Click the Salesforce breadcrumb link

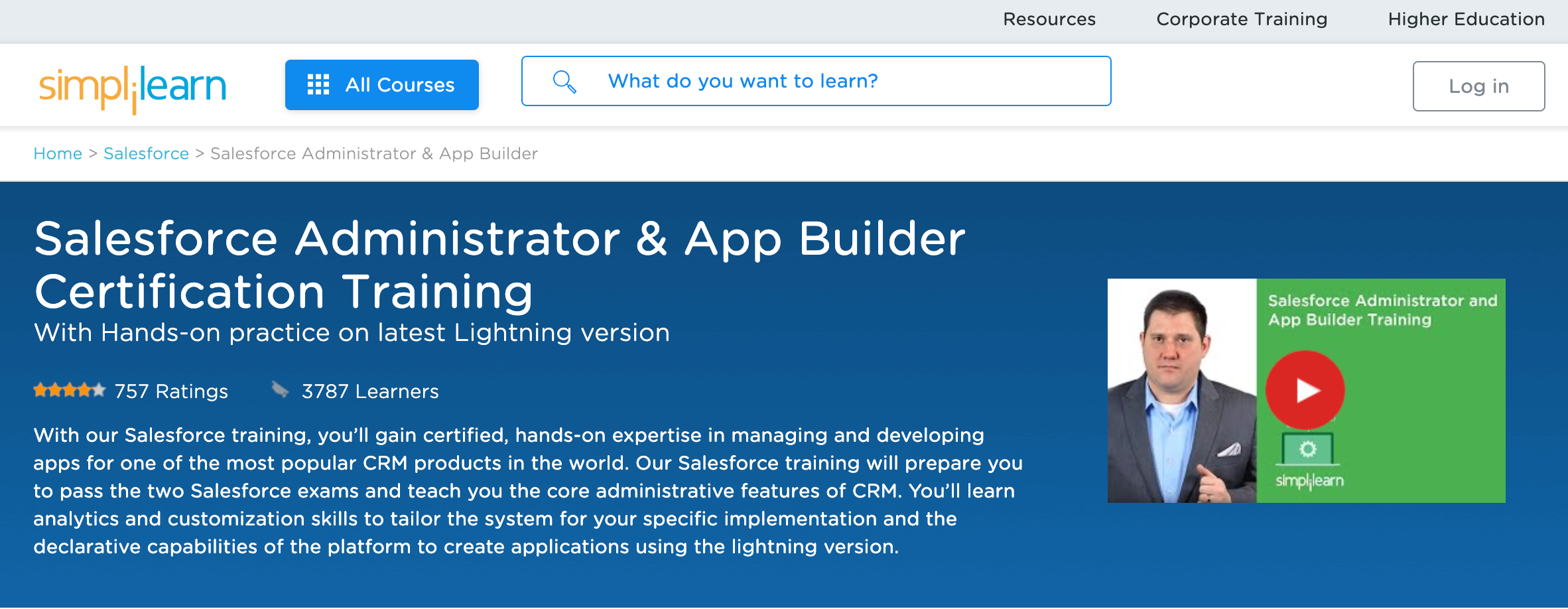click(x=146, y=153)
